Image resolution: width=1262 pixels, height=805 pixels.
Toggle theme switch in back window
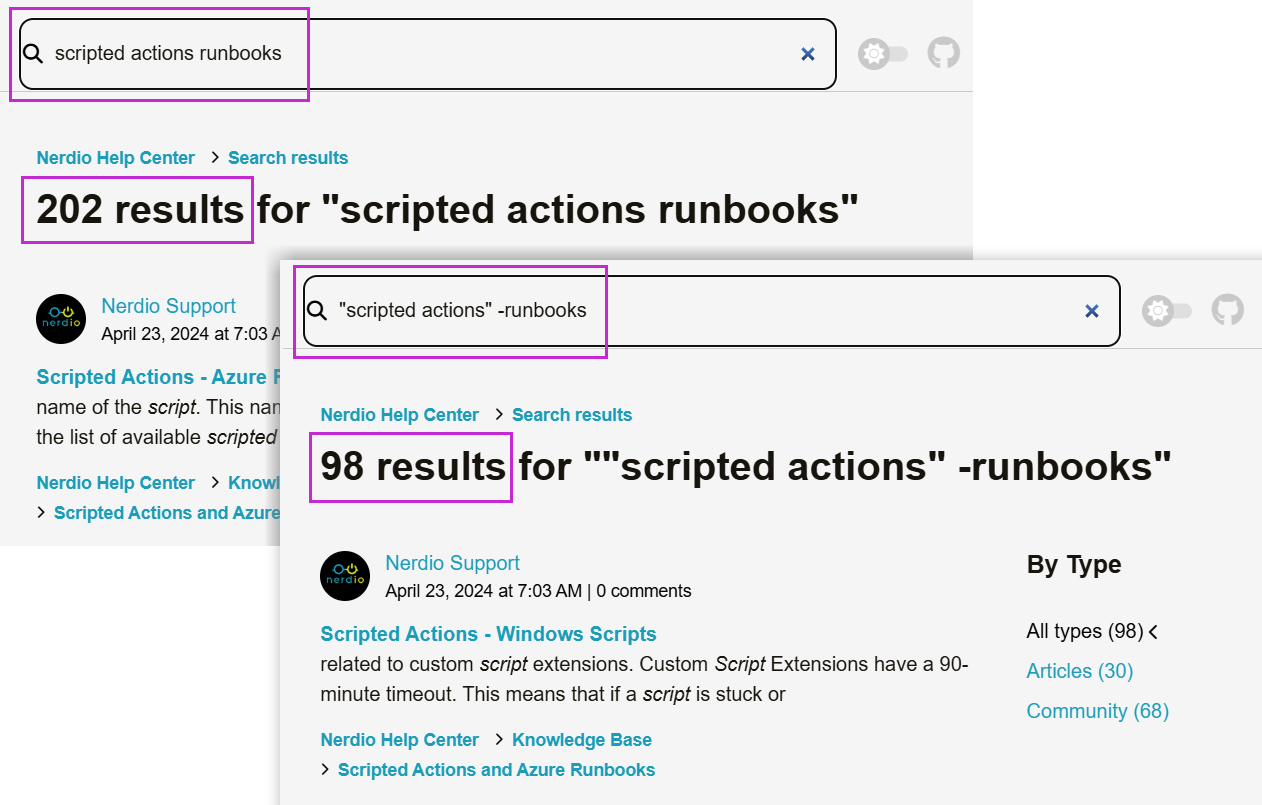pos(883,53)
